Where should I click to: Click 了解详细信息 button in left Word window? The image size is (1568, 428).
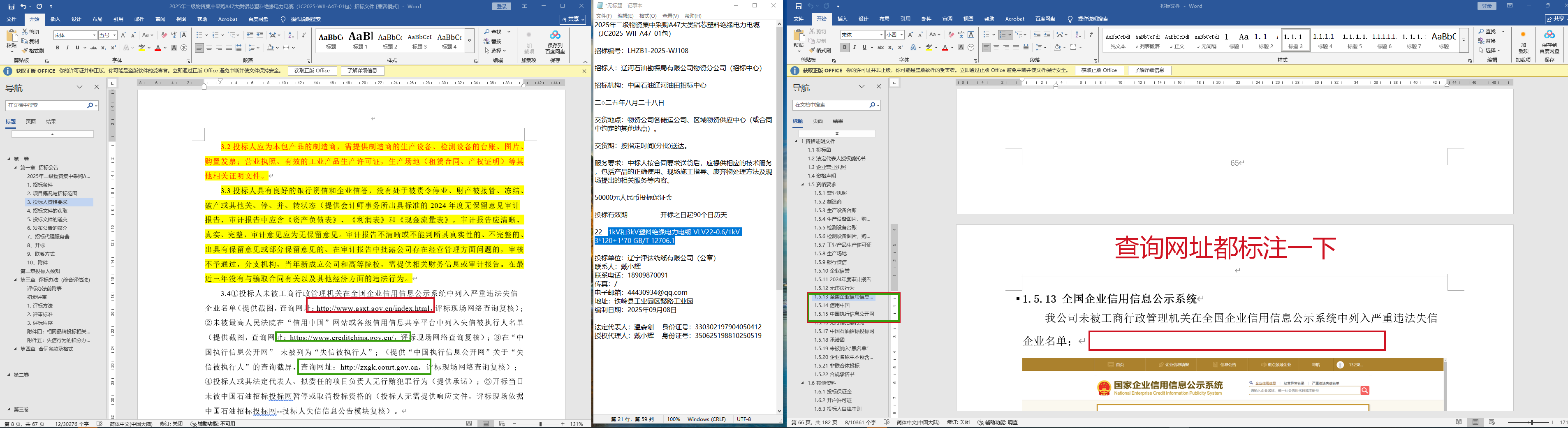pyautogui.click(x=363, y=71)
